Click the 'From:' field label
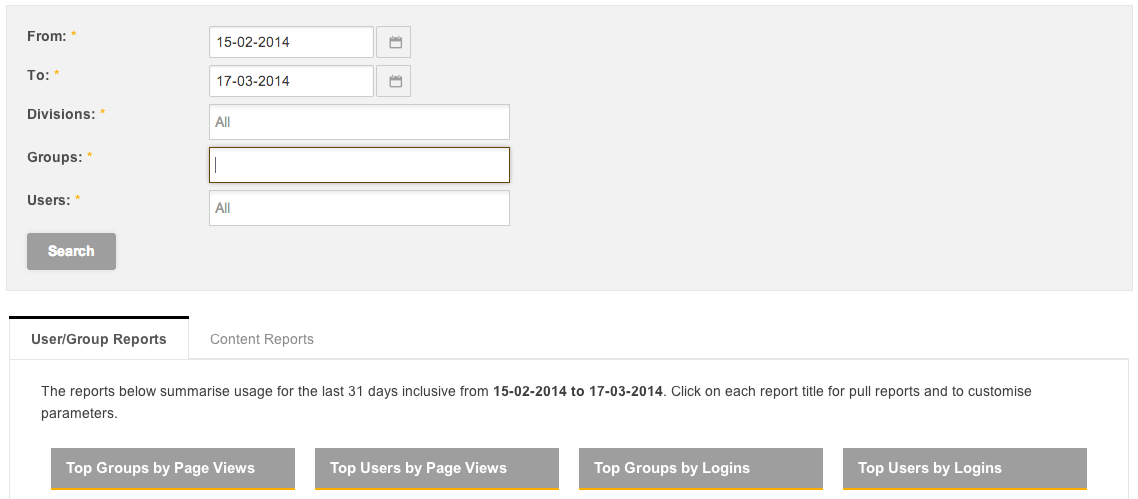1138x499 pixels. pos(46,36)
